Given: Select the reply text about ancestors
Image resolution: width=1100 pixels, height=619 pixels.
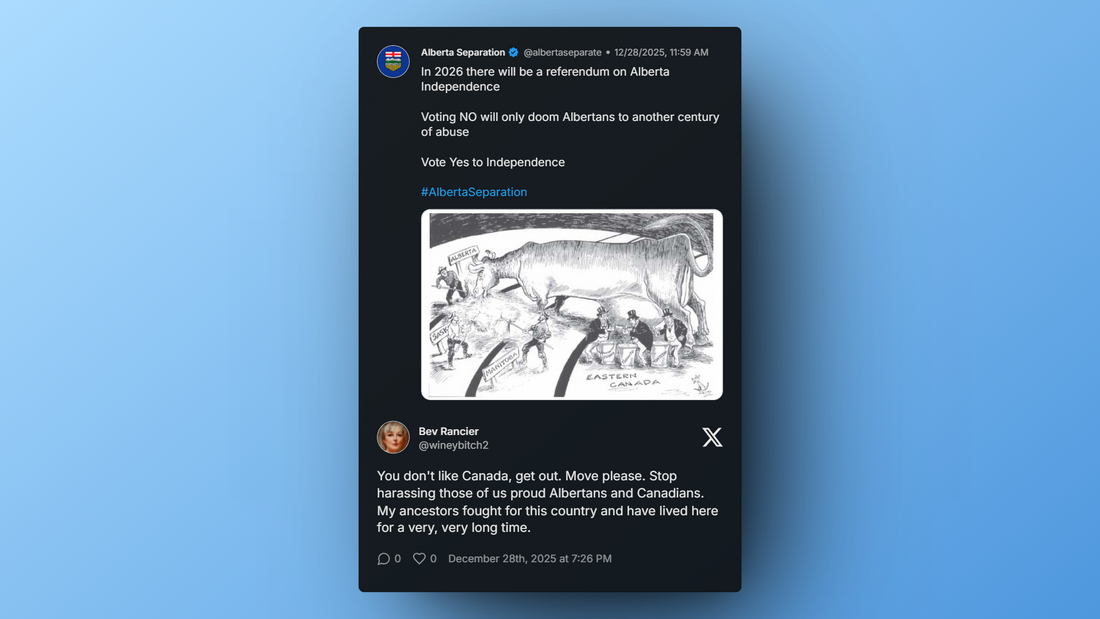Looking at the screenshot, I should (x=547, y=502).
